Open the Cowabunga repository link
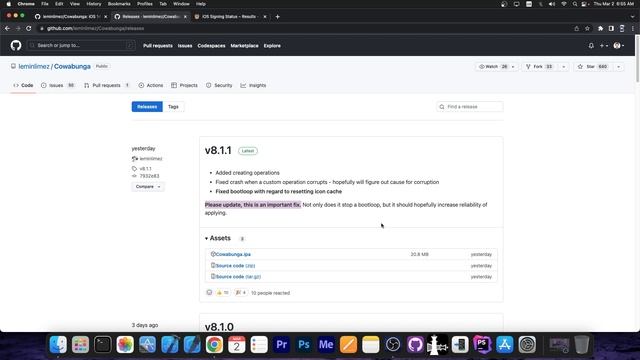 pyautogui.click(x=72, y=66)
